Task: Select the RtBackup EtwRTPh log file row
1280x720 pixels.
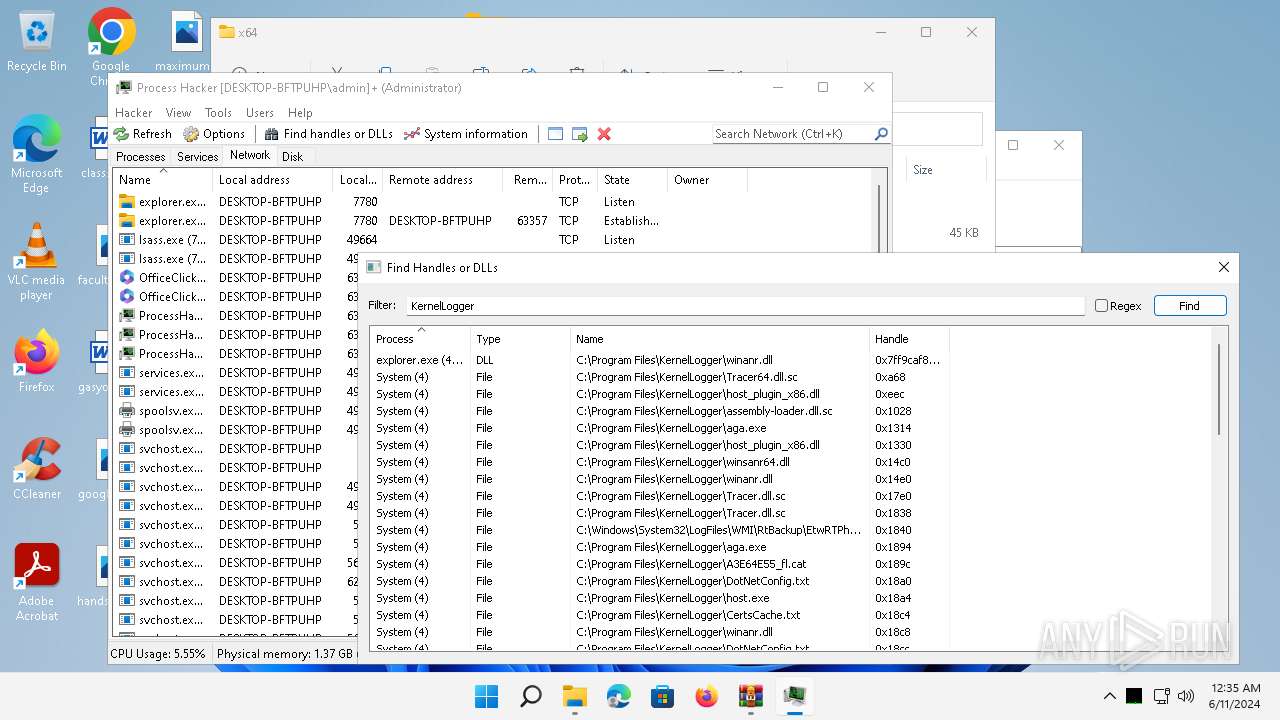Action: coord(660,530)
